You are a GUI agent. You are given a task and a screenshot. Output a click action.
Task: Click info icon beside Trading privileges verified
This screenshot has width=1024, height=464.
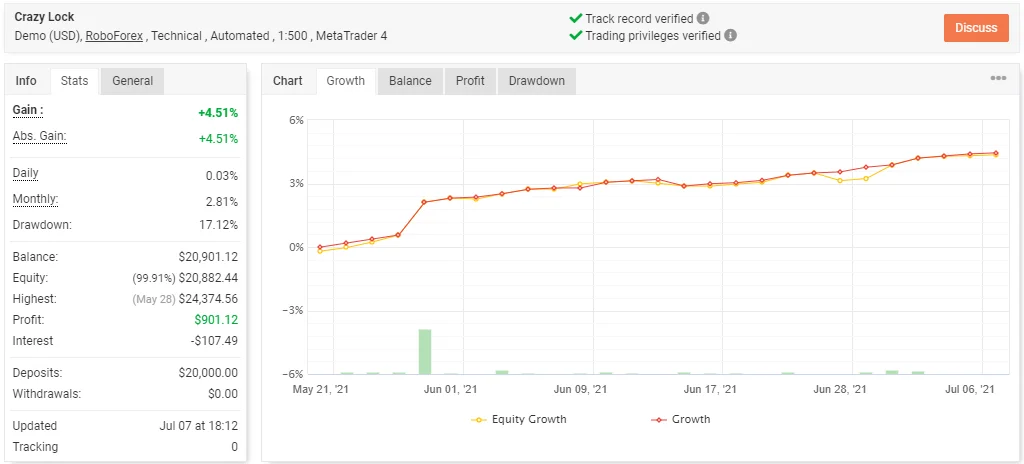tap(731, 35)
